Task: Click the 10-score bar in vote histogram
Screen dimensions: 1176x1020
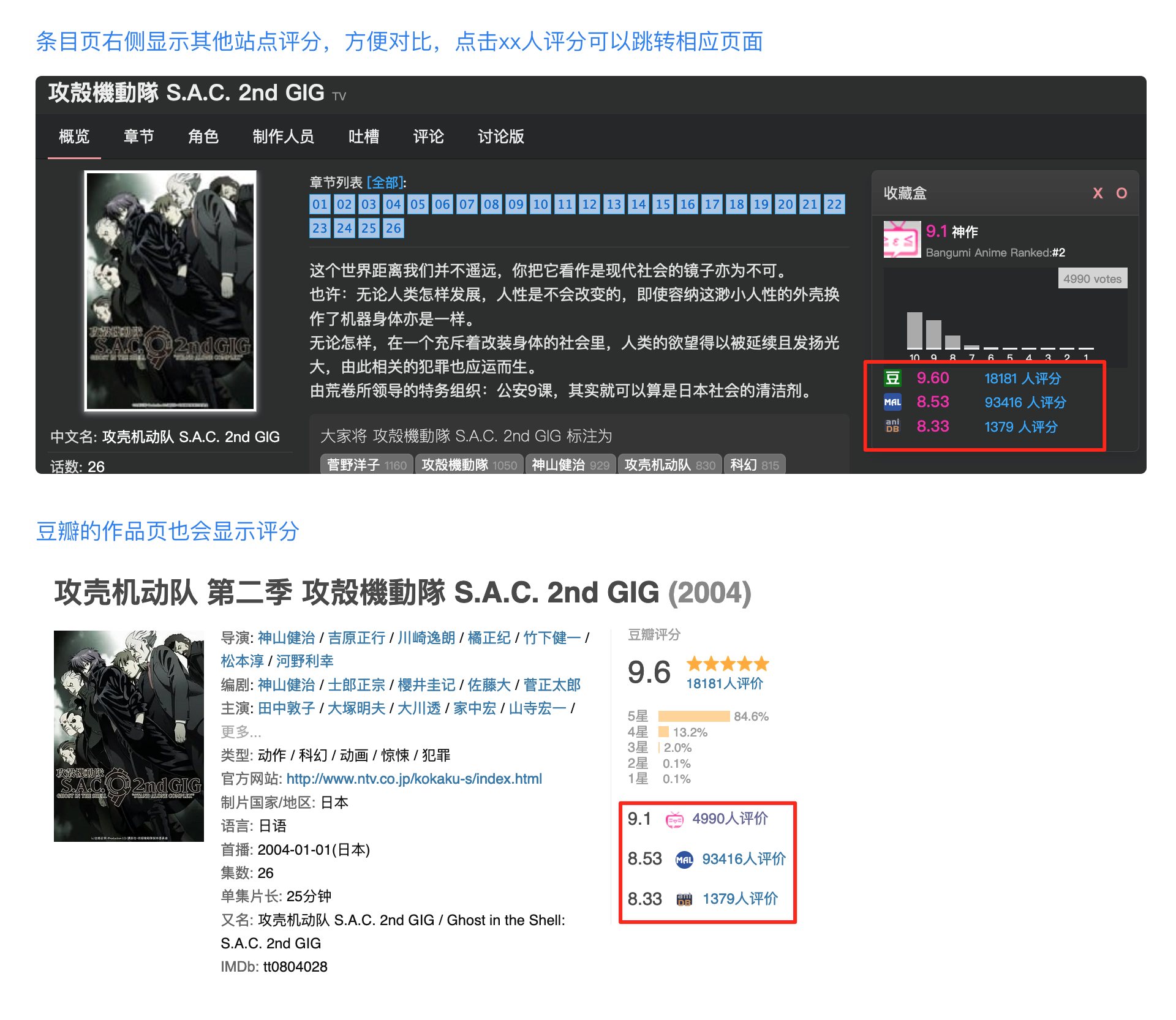Action: click(914, 330)
